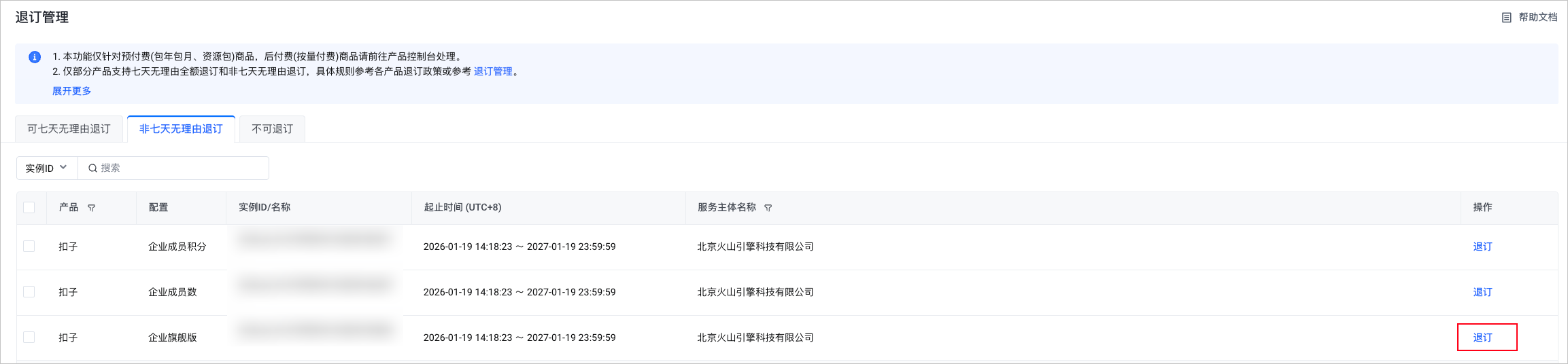Focus the 搜索 input field
This screenshot has height=364, width=1568.
[180, 168]
